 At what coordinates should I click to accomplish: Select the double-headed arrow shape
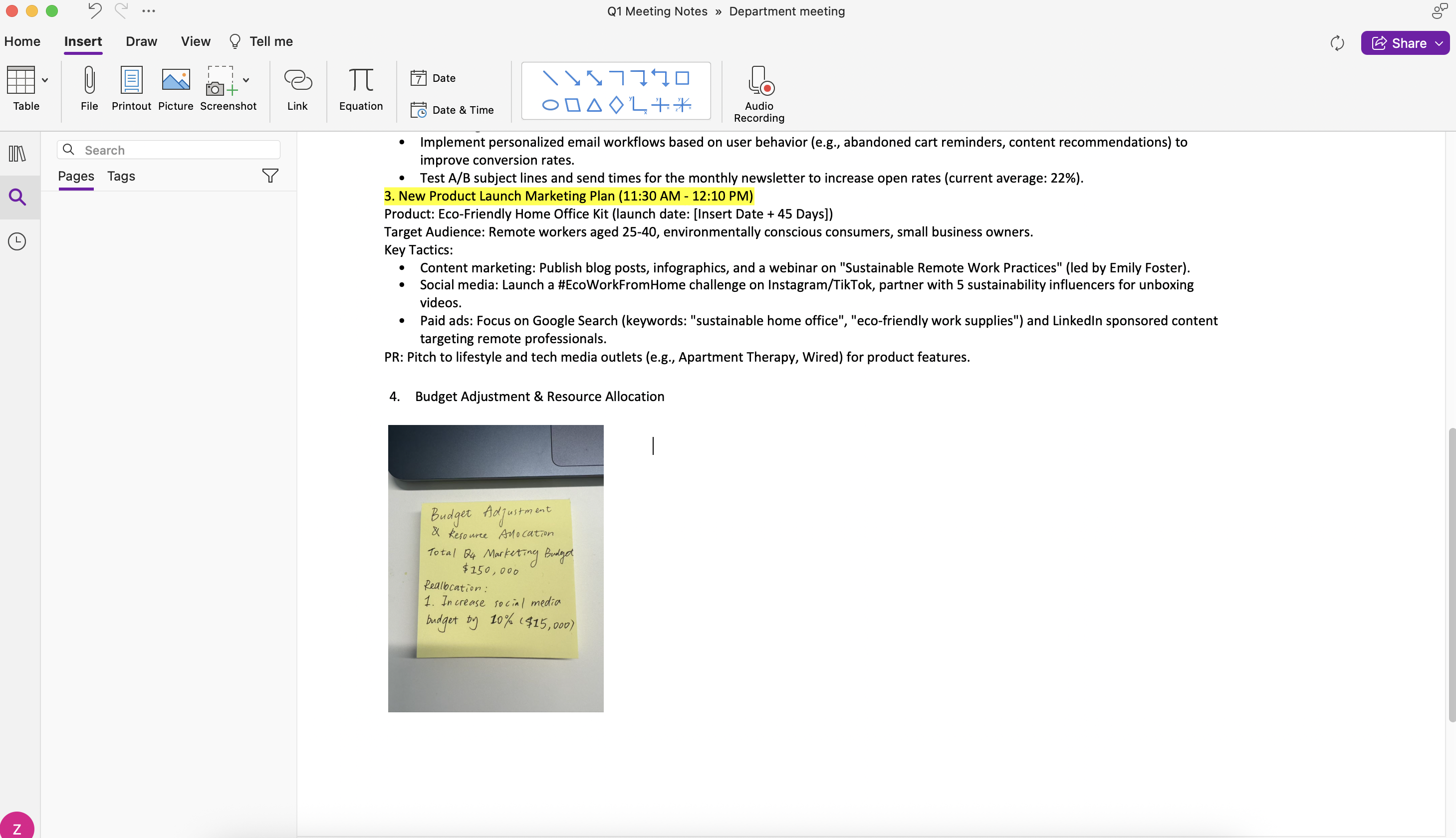point(594,78)
